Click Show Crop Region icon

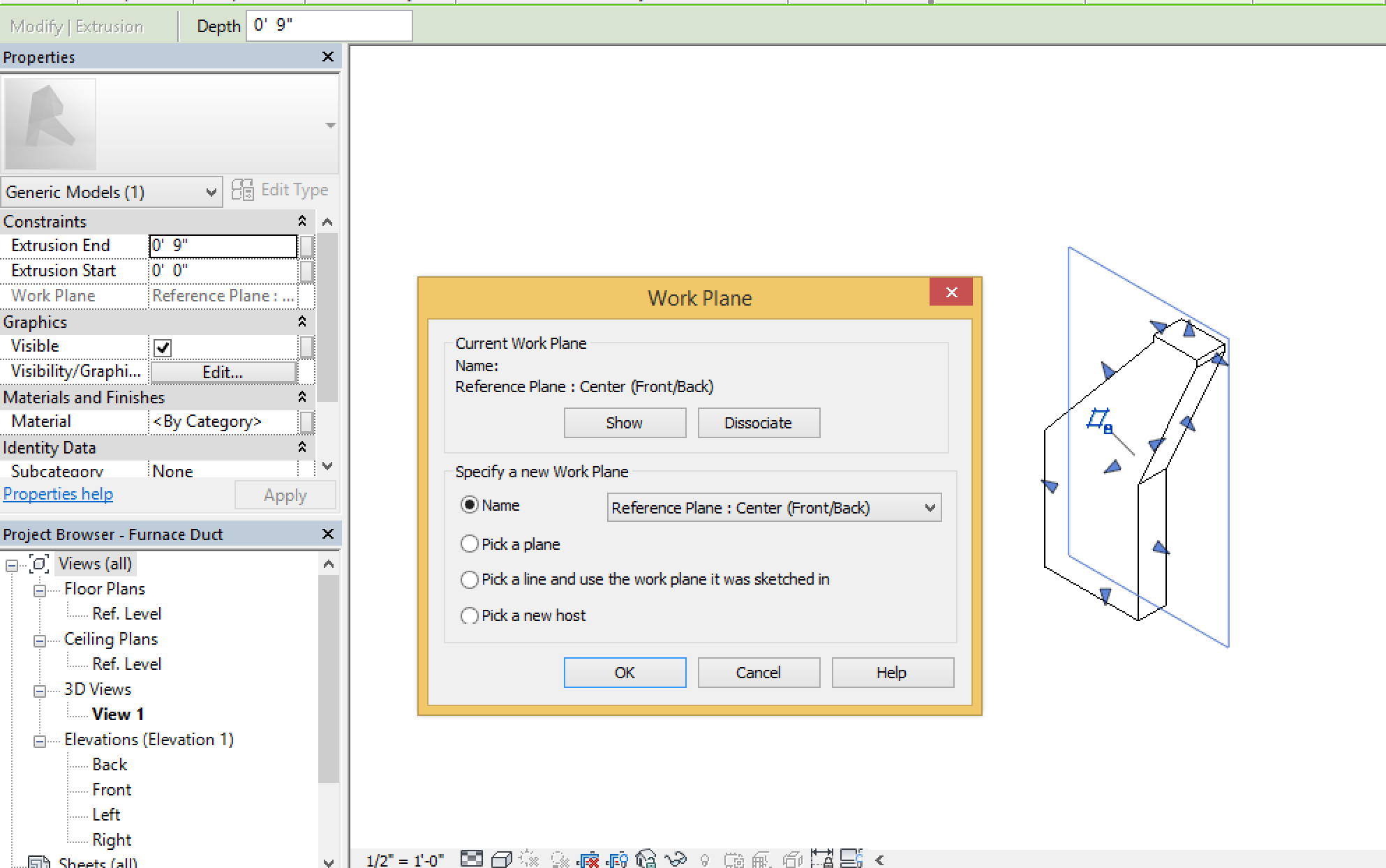[x=618, y=860]
